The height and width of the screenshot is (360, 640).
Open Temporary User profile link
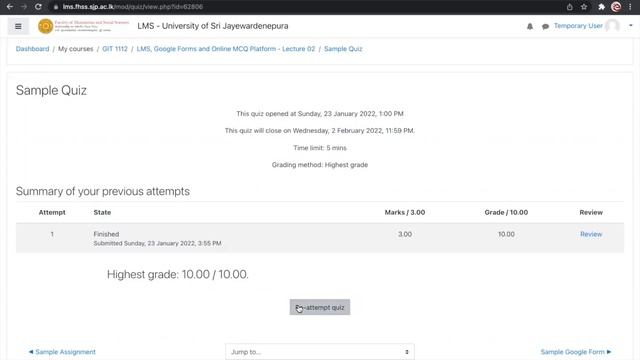(578, 26)
